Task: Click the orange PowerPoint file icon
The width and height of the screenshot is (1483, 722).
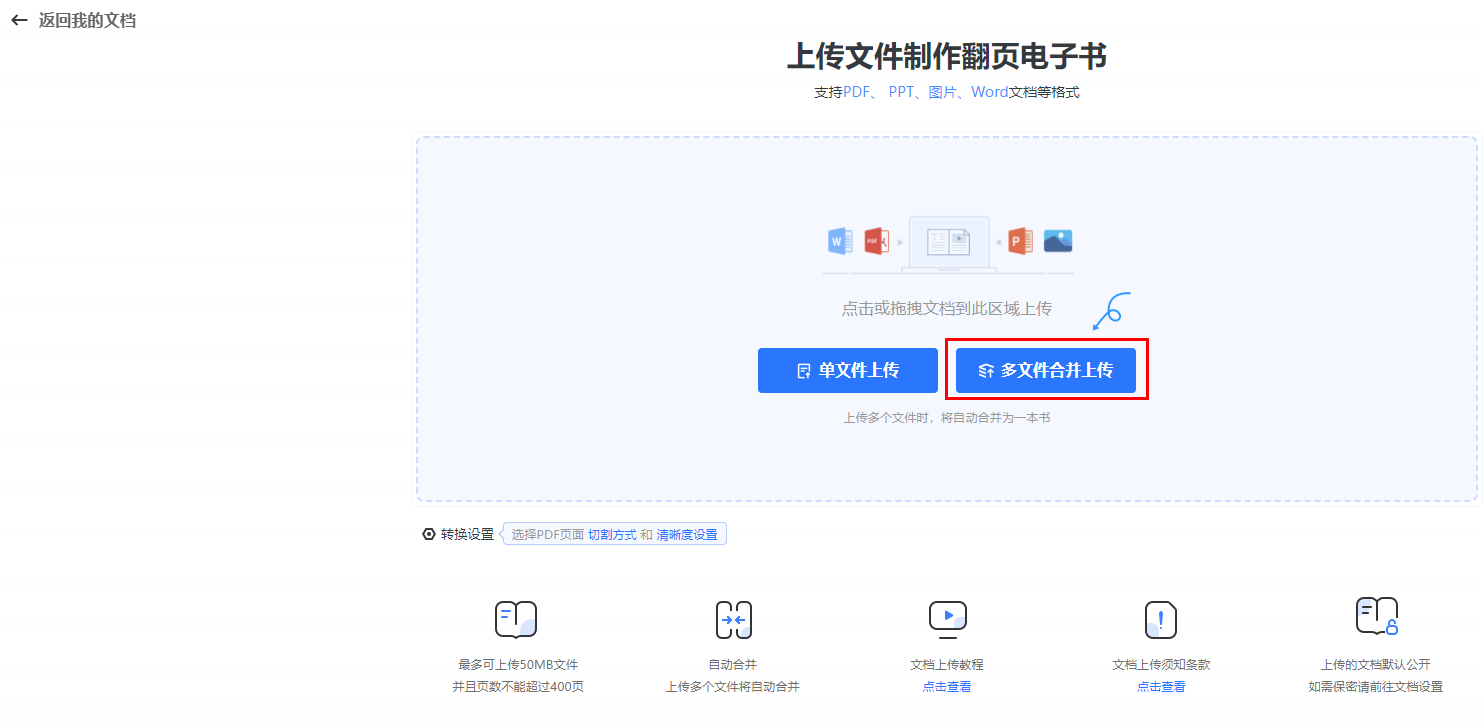Action: [x=1020, y=241]
